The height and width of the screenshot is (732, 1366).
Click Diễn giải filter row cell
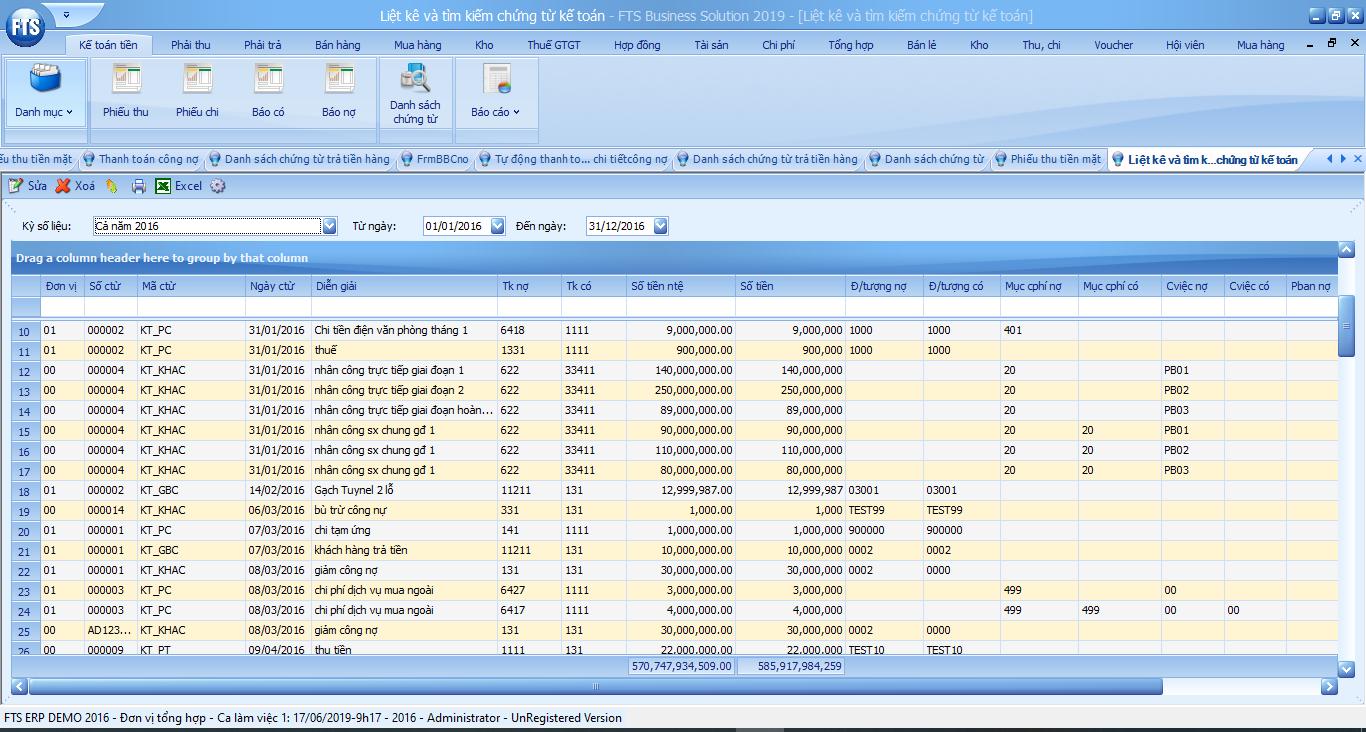click(404, 307)
